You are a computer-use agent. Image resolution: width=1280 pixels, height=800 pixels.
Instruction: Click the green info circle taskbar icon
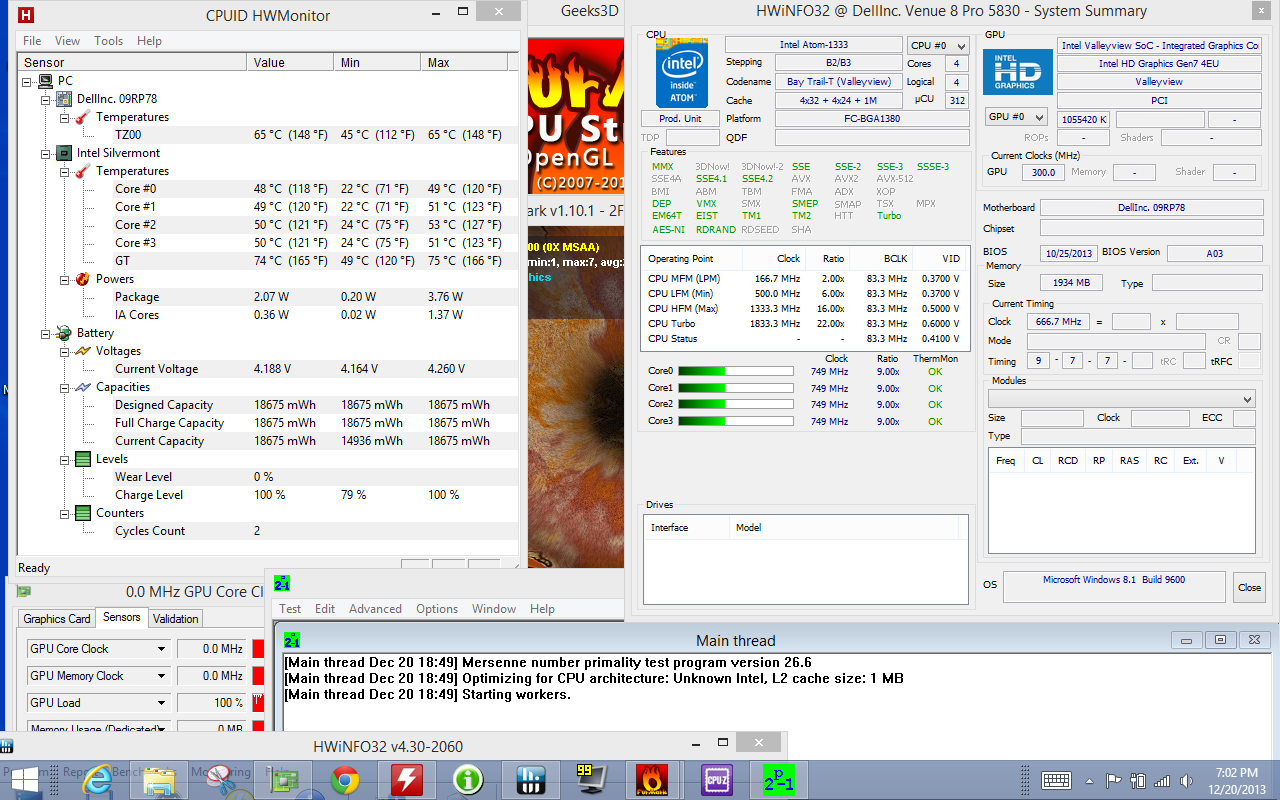pos(467,779)
